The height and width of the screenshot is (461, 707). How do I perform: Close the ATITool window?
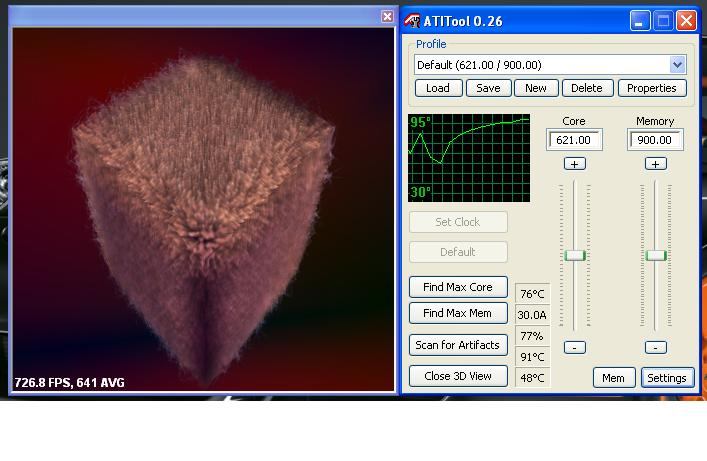click(686, 21)
